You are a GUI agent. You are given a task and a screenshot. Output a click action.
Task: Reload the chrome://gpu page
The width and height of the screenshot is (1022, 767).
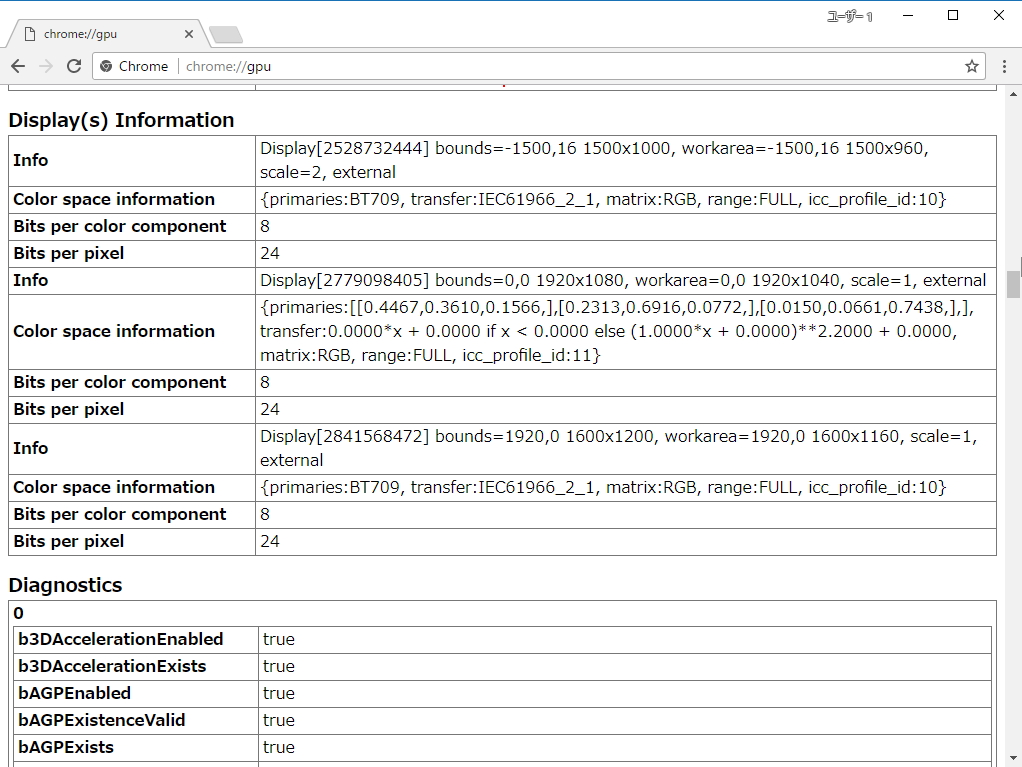[x=74, y=66]
